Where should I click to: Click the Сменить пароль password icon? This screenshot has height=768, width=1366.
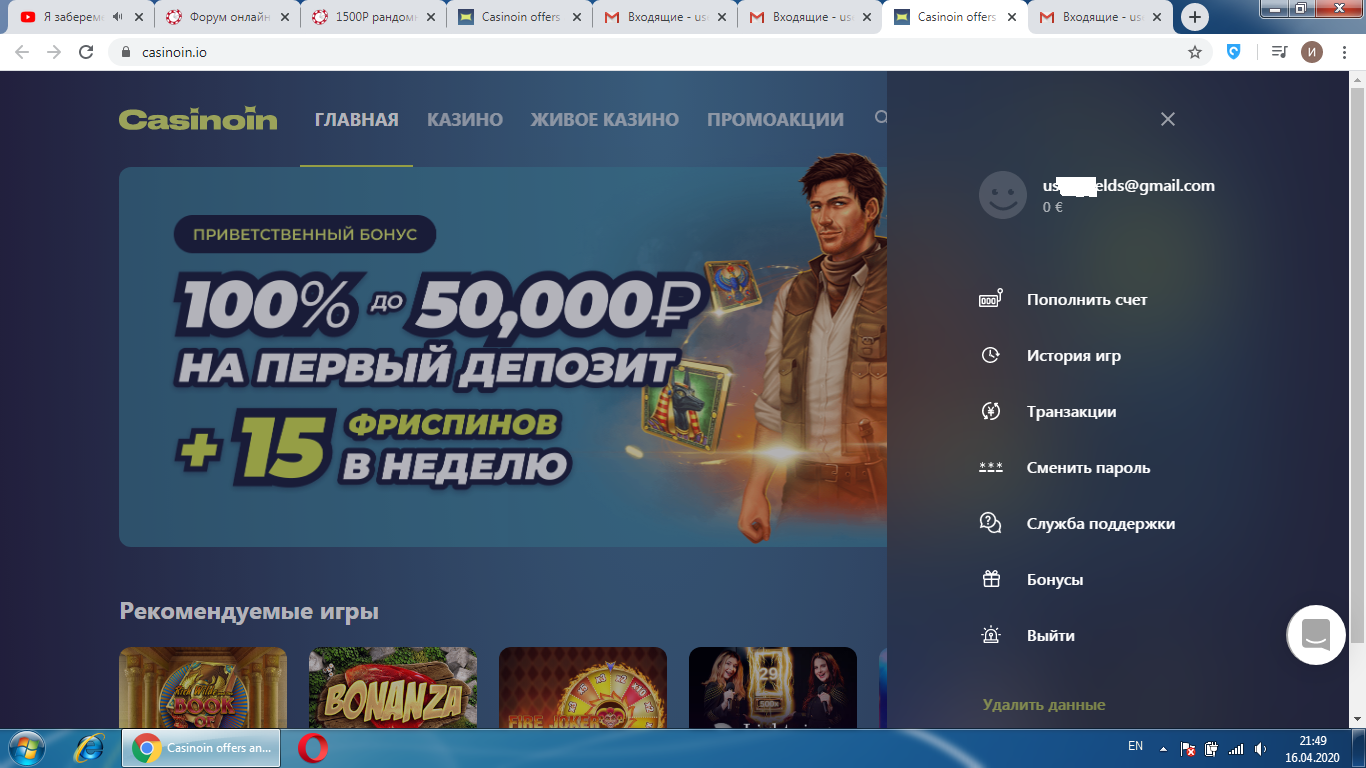993,466
